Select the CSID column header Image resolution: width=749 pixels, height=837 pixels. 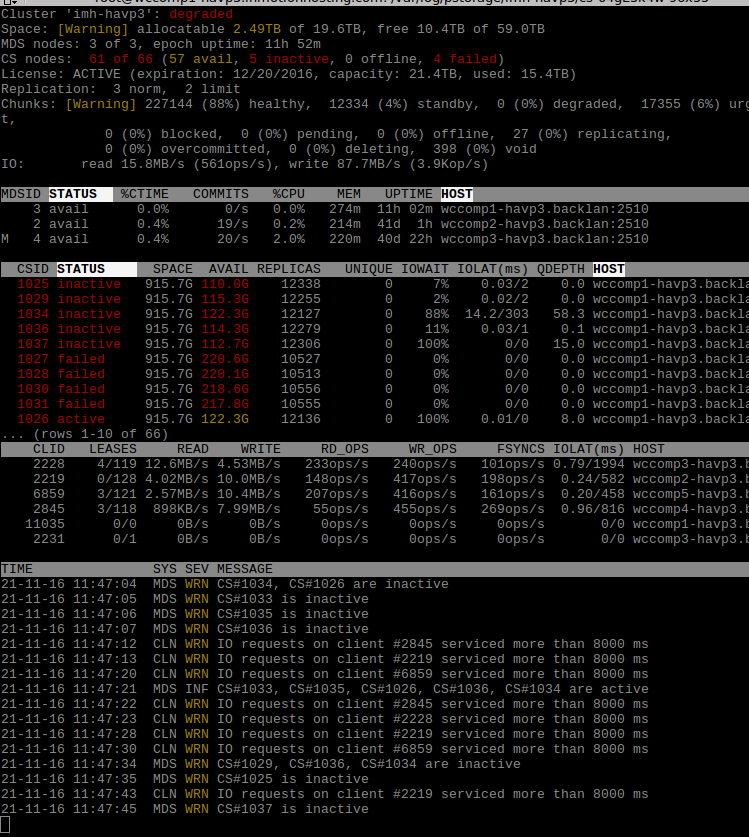31,269
